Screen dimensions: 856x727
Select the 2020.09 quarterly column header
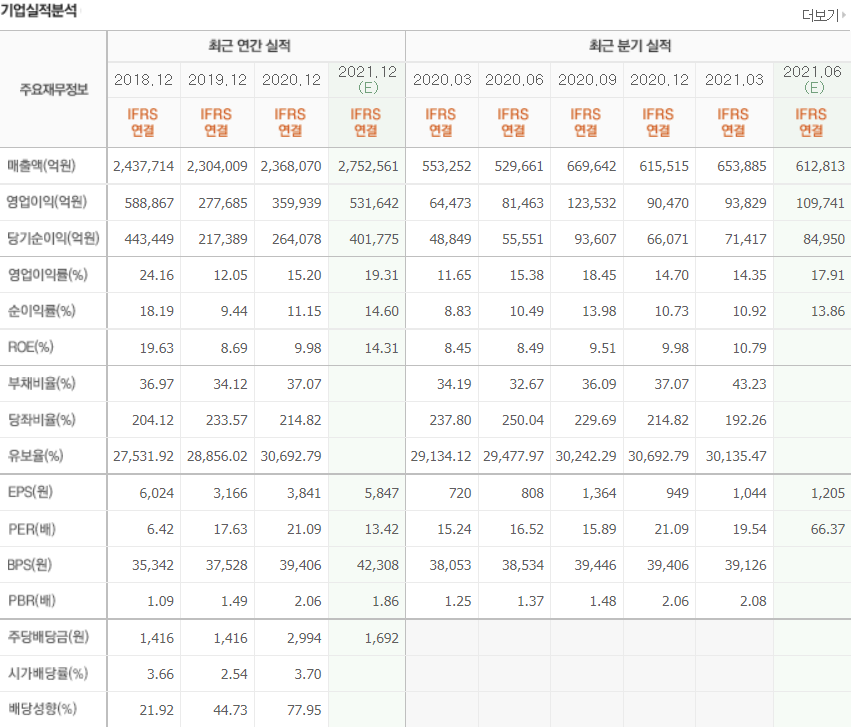pos(587,80)
